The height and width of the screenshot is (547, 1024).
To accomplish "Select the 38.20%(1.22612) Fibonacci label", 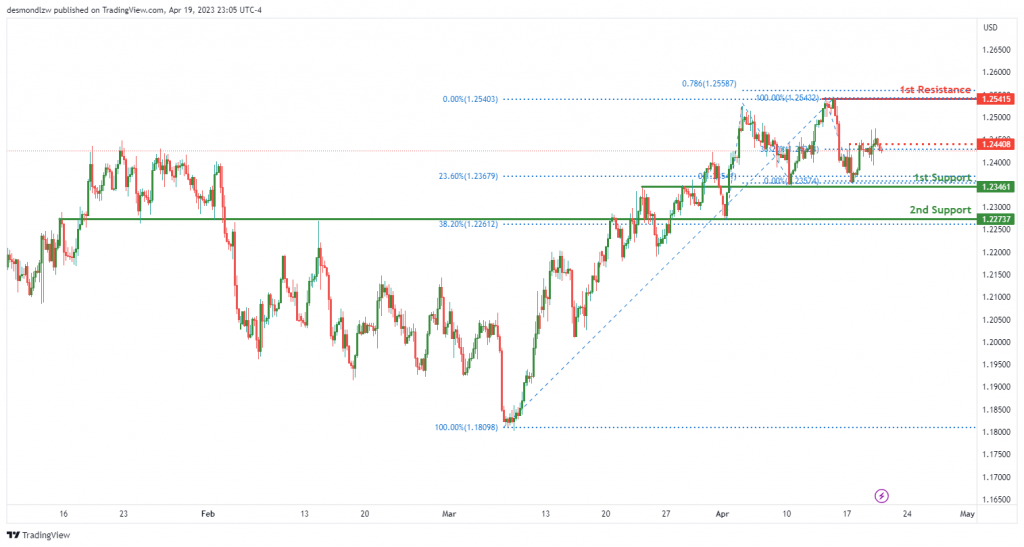I will pos(468,224).
